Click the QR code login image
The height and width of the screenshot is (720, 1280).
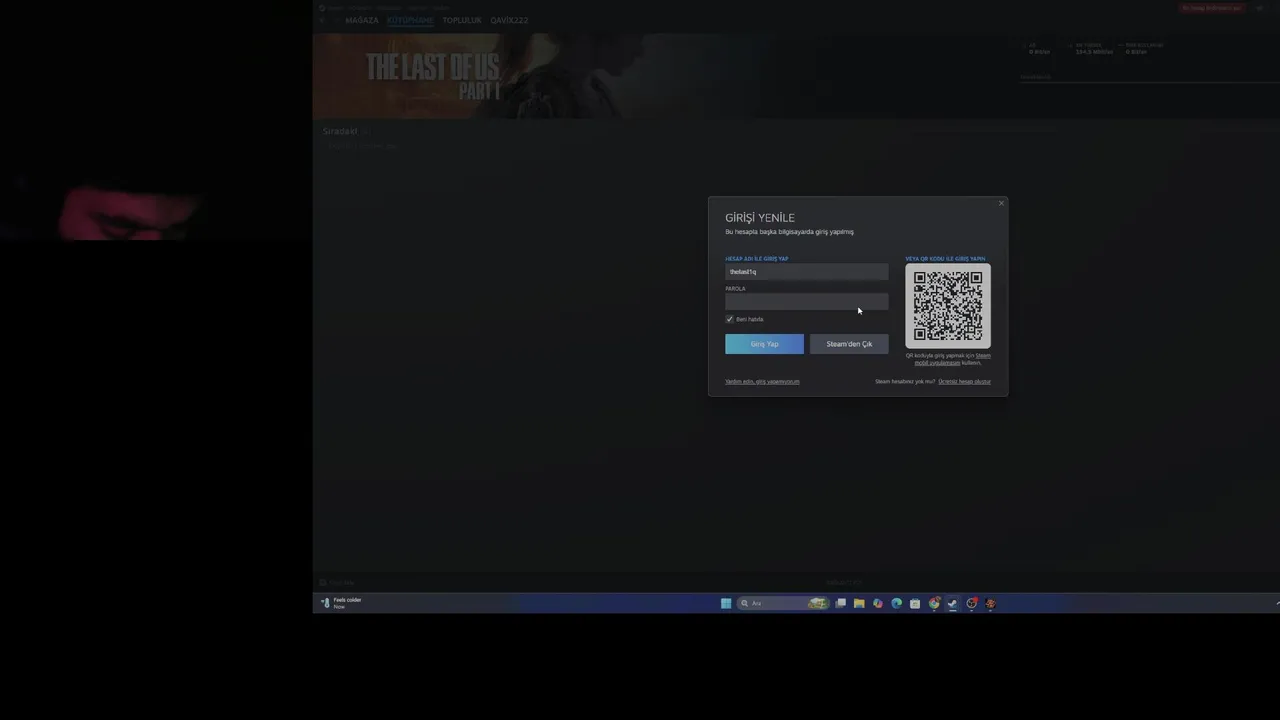pos(948,306)
